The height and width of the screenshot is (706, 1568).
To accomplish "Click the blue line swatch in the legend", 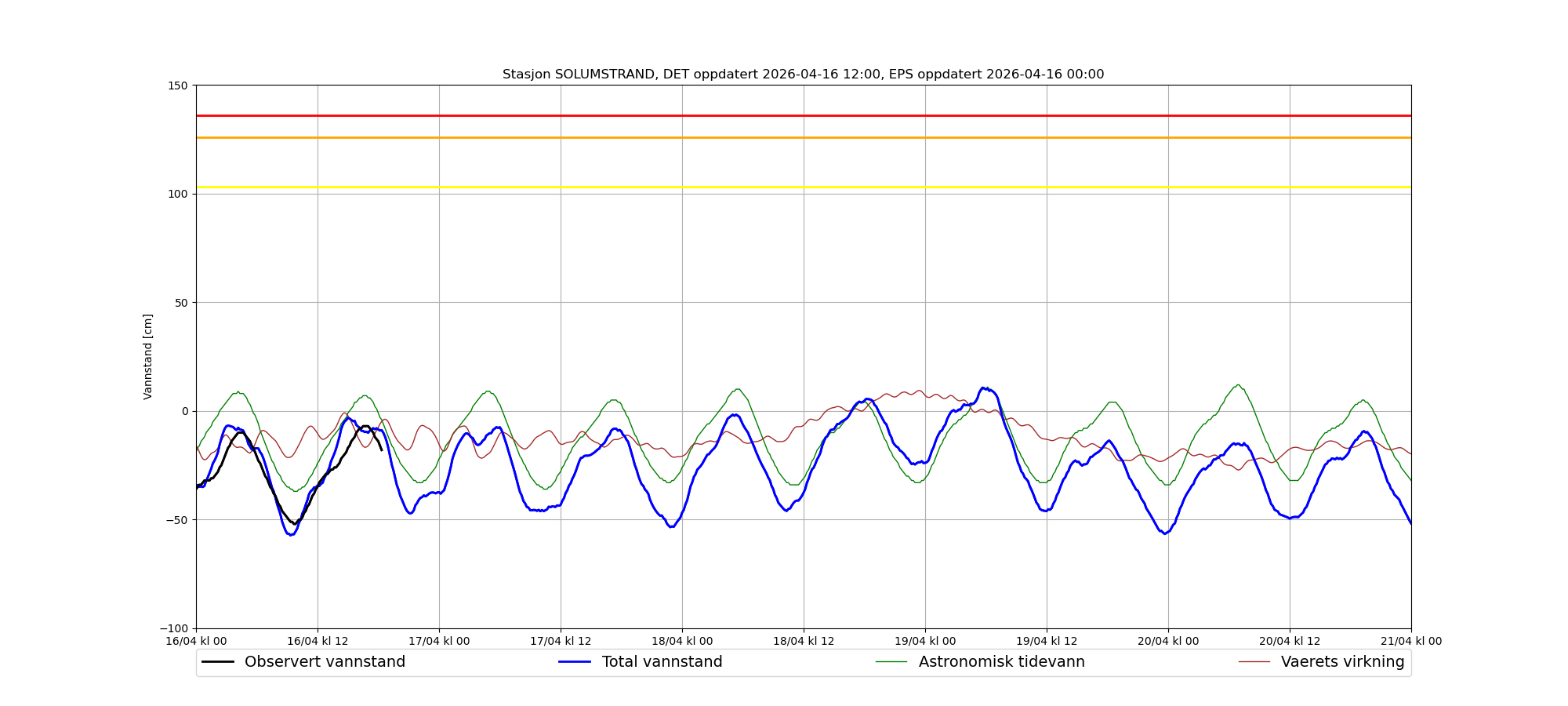I will point(575,662).
